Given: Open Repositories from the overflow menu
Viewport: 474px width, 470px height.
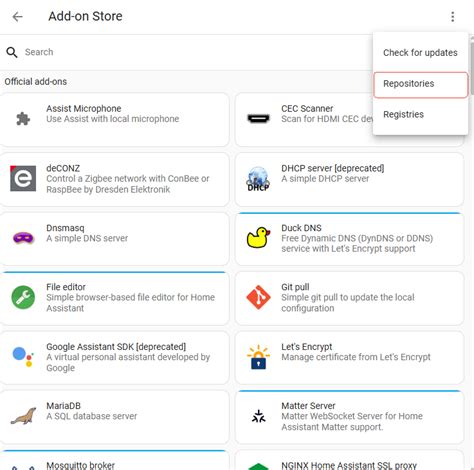Looking at the screenshot, I should [x=421, y=84].
